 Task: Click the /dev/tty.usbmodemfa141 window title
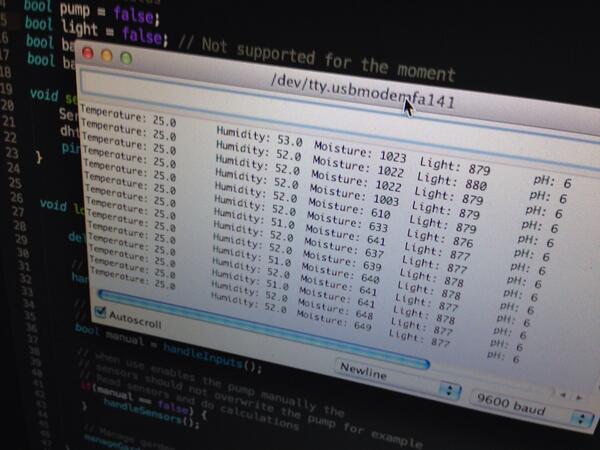pos(363,91)
